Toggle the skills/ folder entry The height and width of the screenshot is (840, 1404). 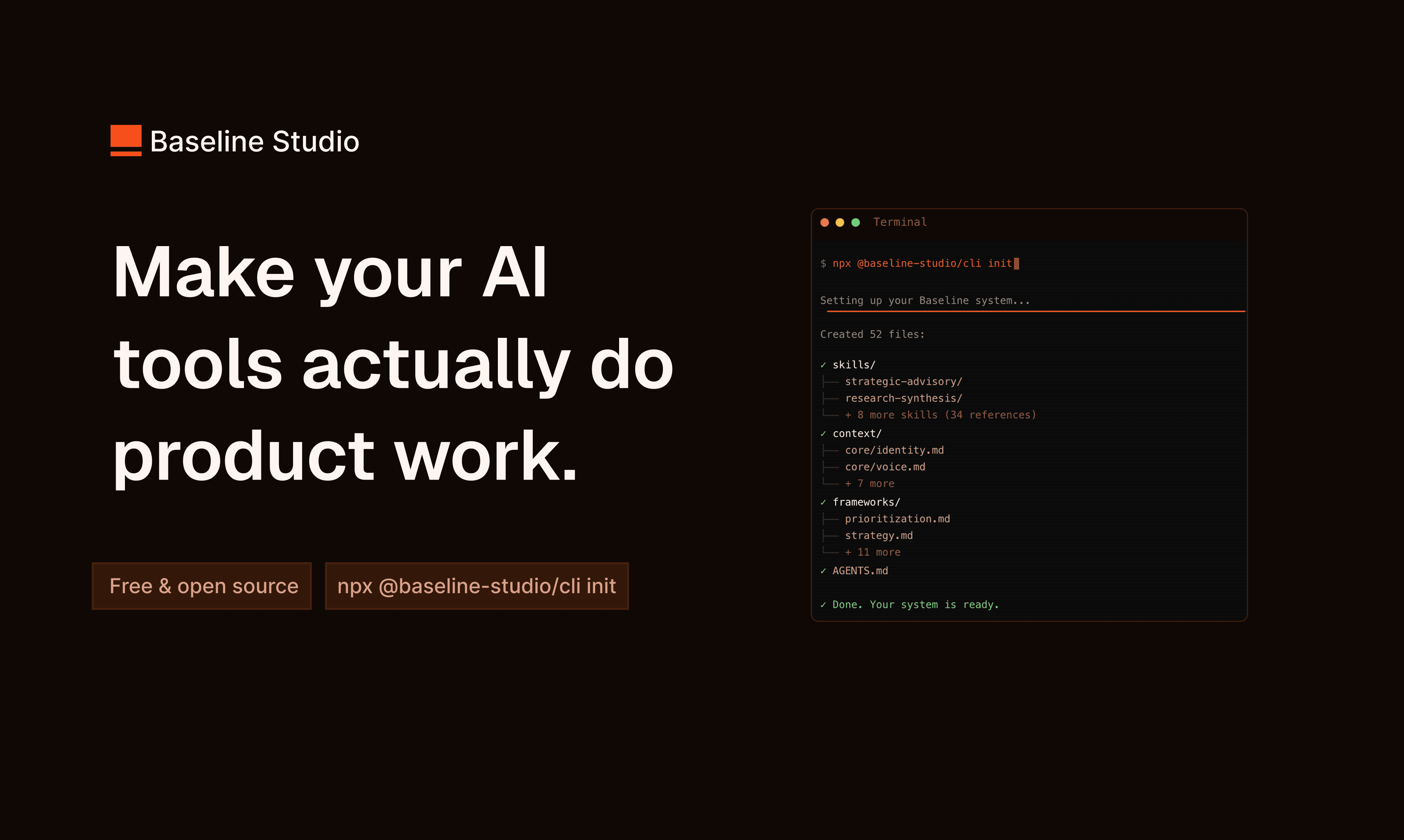[854, 365]
